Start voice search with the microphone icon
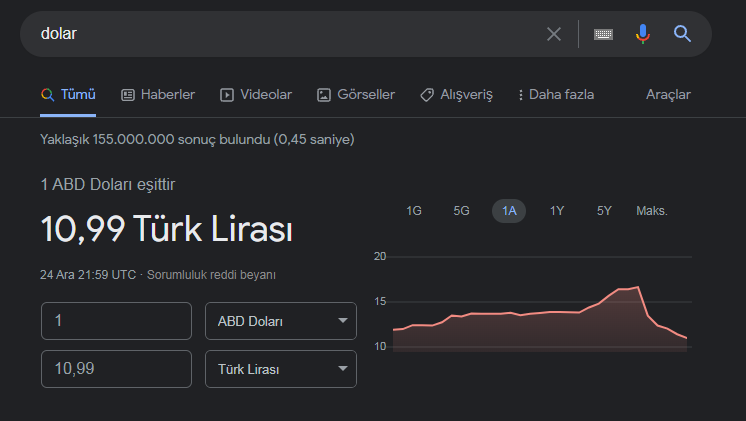Image resolution: width=746 pixels, height=421 pixels. 643,34
